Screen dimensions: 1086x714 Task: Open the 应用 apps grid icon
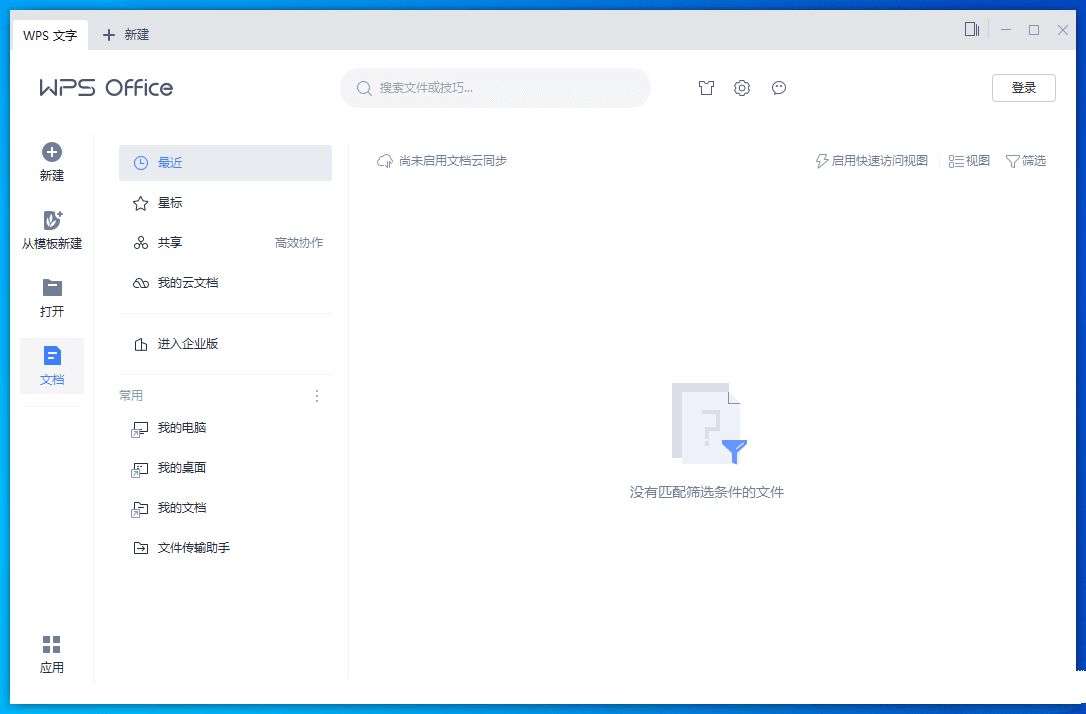pos(52,644)
